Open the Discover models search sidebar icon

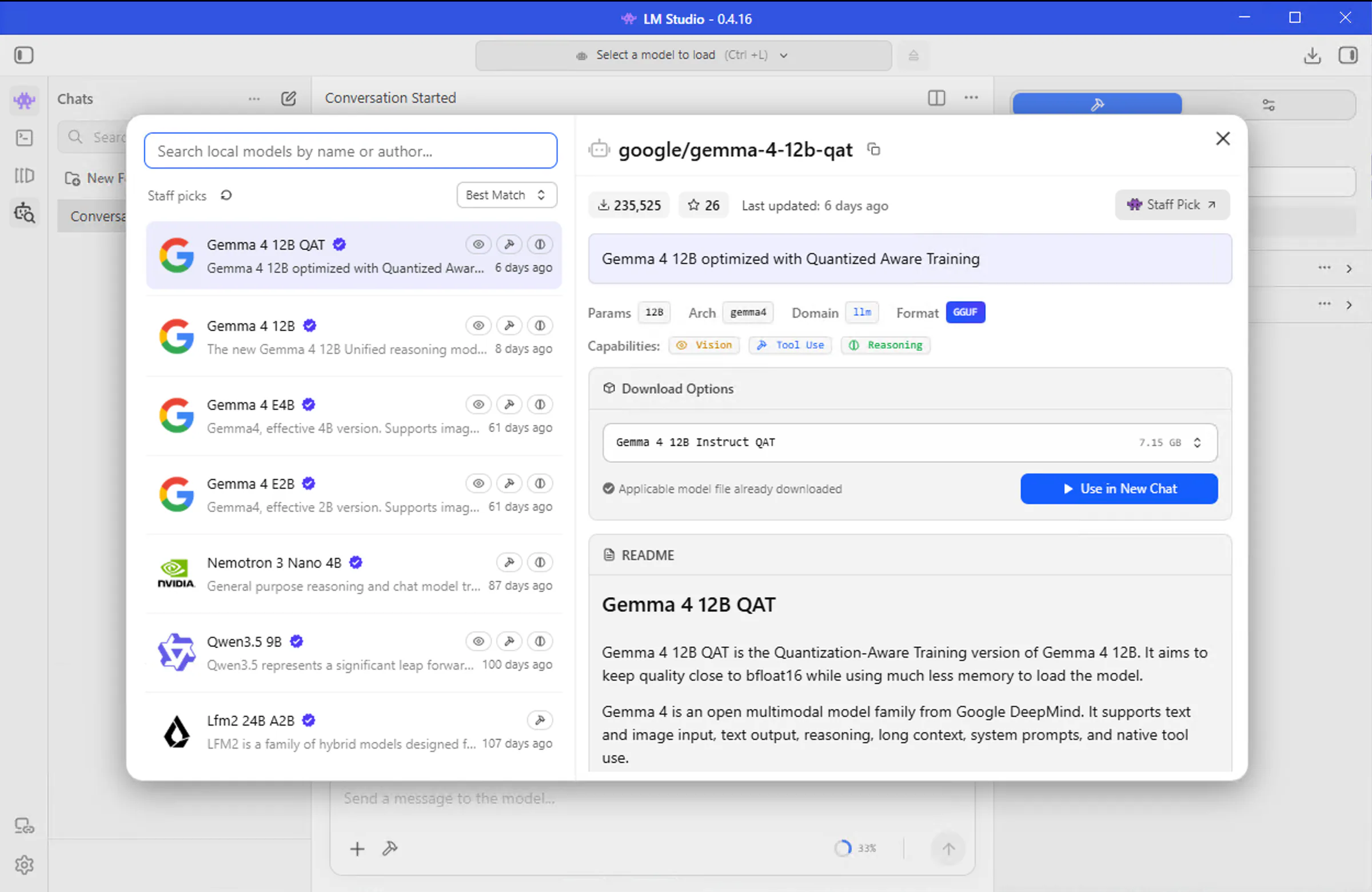[24, 213]
